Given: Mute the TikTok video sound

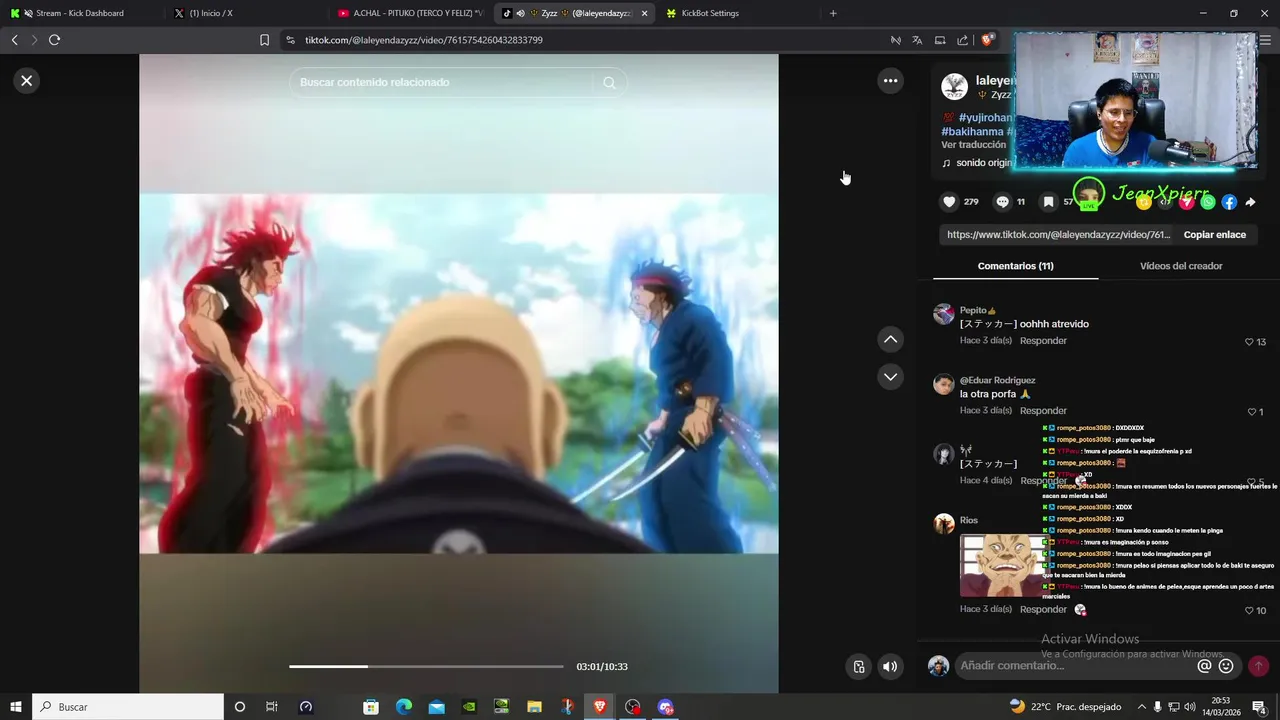Looking at the screenshot, I should [x=890, y=667].
